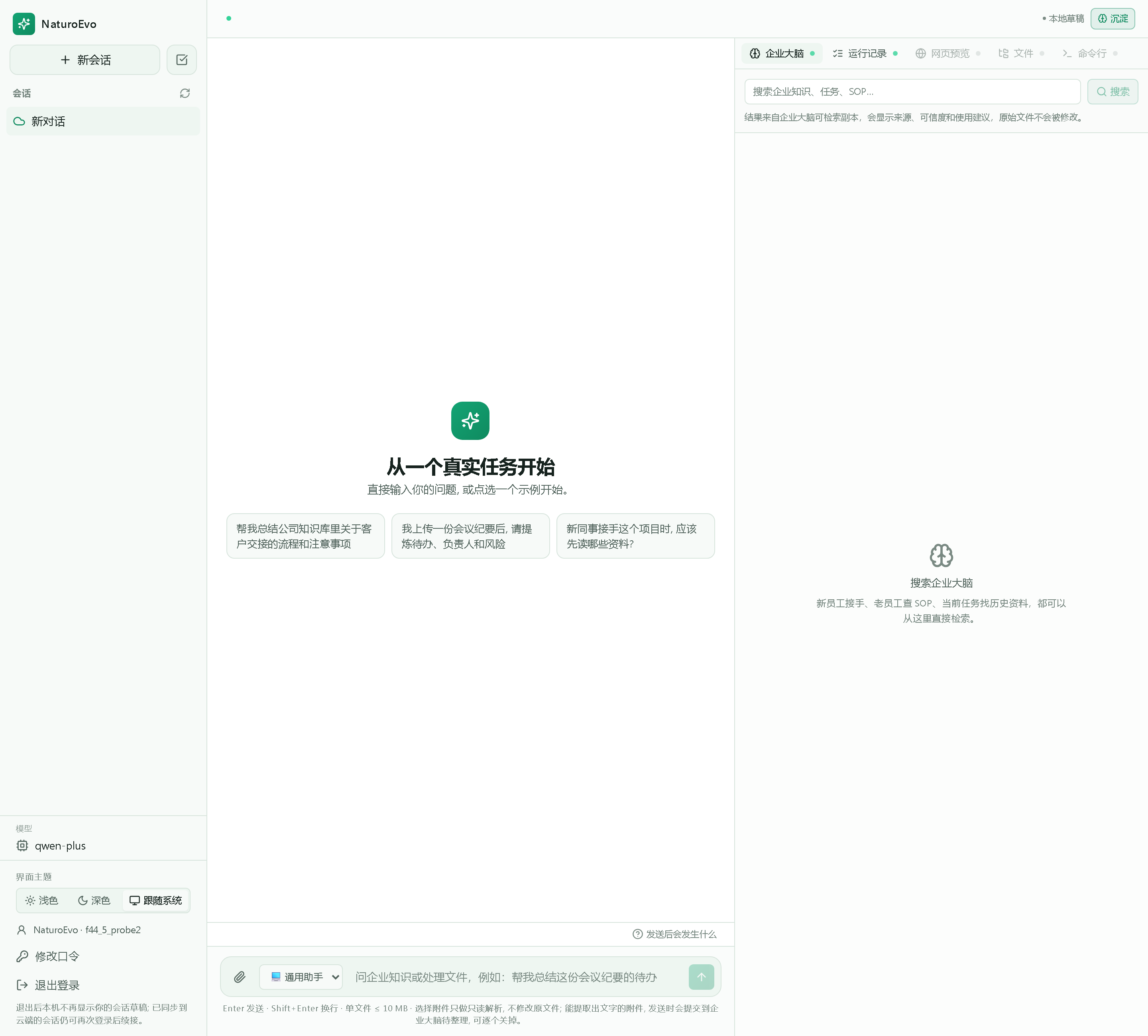Viewport: 1148px width, 1036px height.
Task: Switch to the 企业大脑 tab
Action: [x=781, y=53]
